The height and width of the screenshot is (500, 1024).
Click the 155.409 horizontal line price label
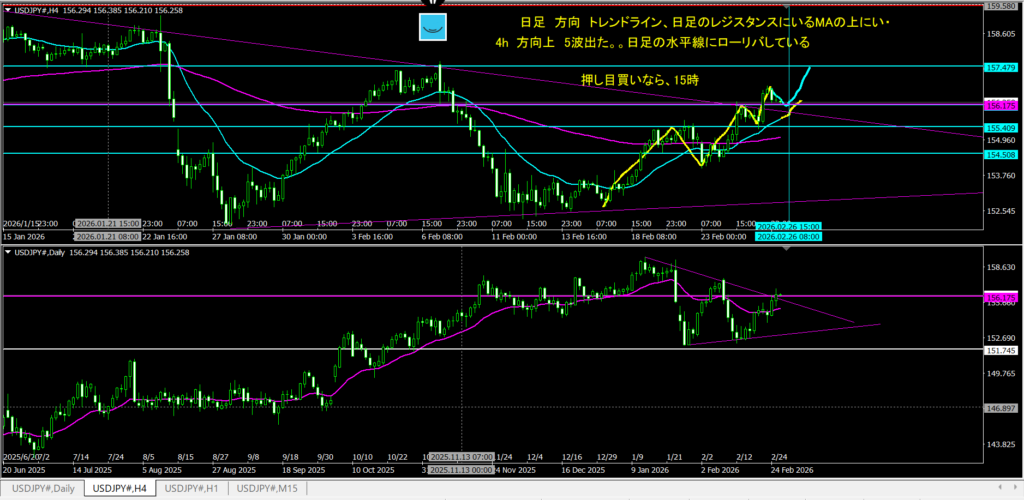pos(1001,128)
